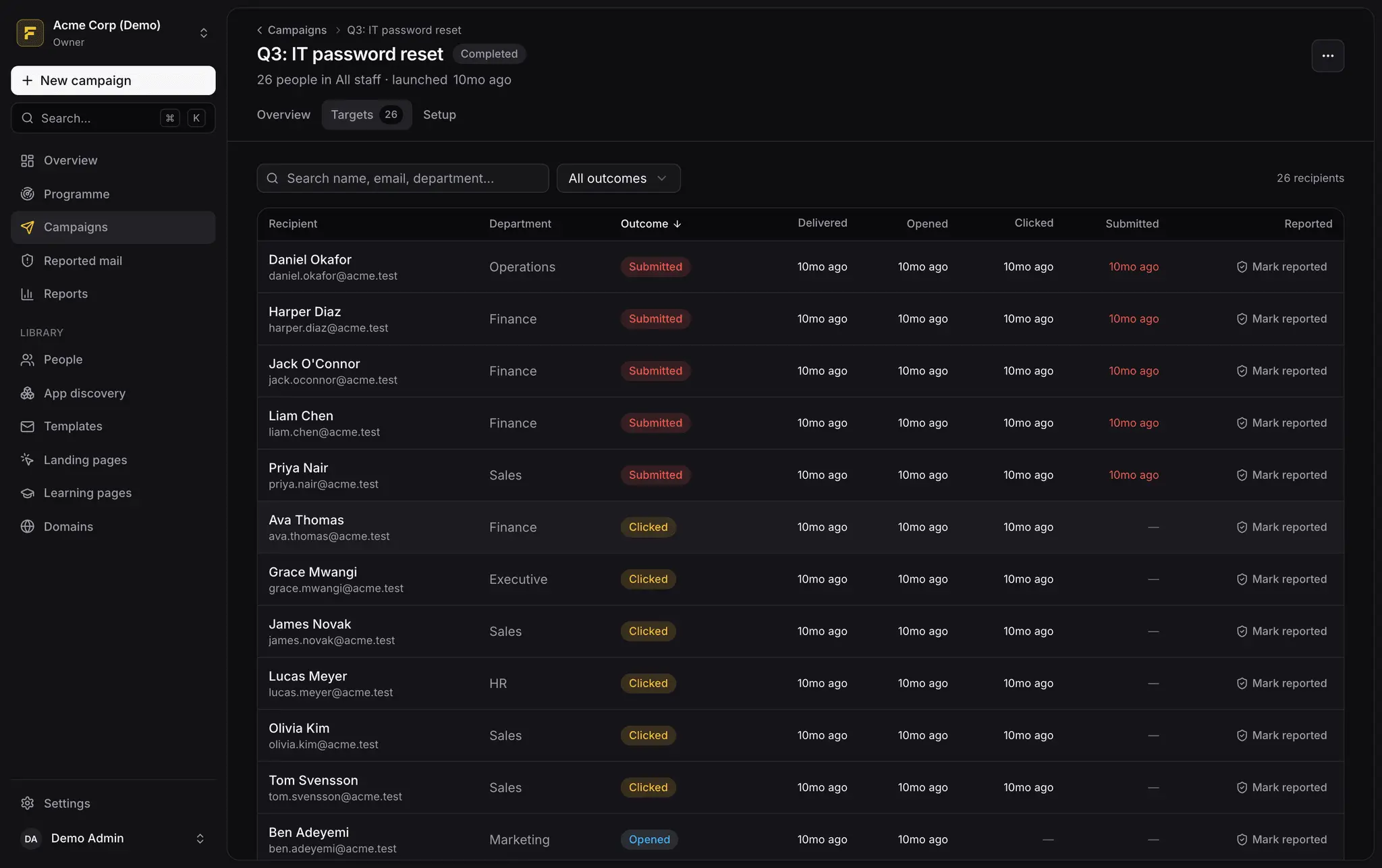Click the Recipient column header
The width and height of the screenshot is (1382, 868).
(x=293, y=224)
